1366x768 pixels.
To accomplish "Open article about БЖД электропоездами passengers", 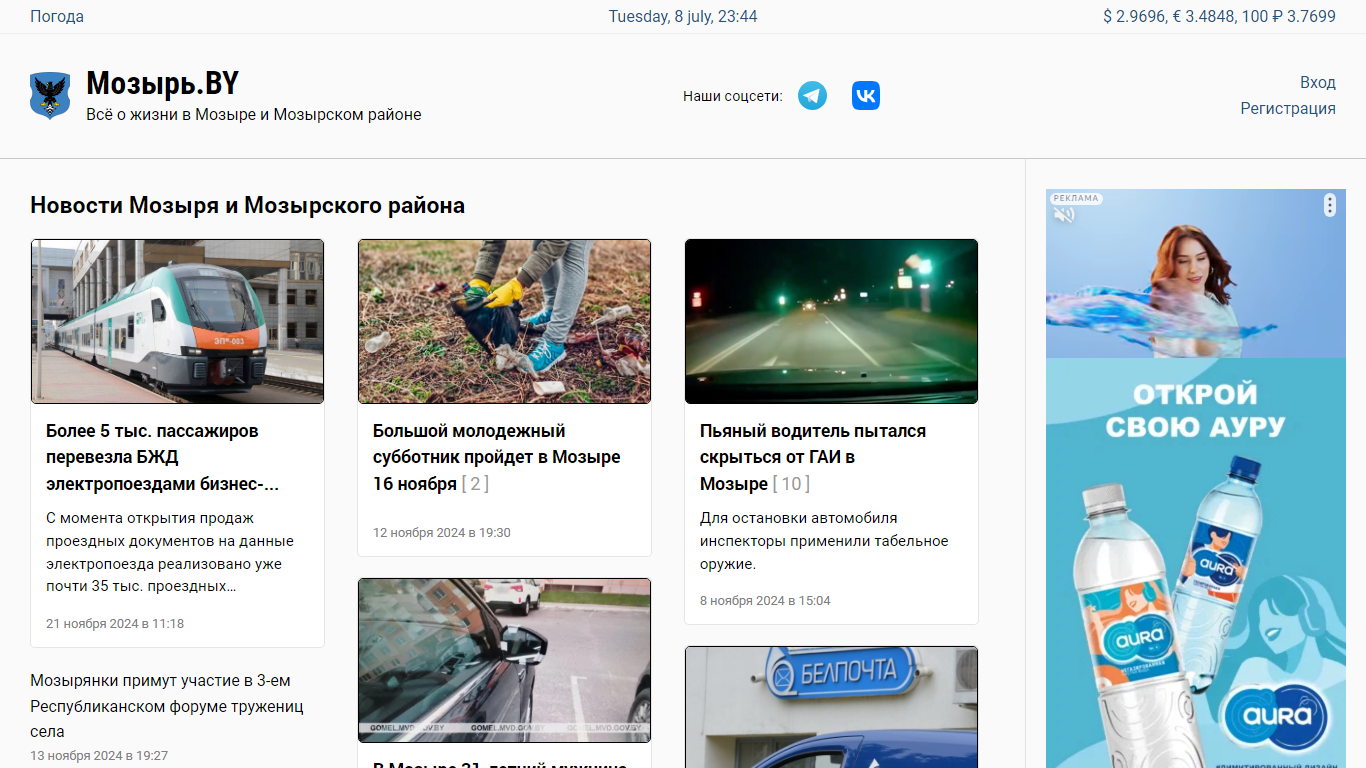I will (x=162, y=457).
